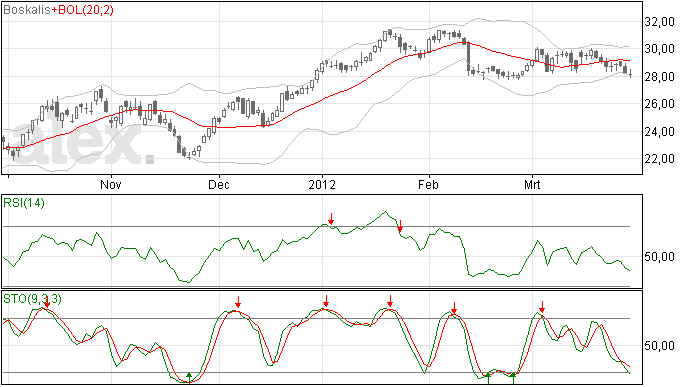Select the +BOL(20;2) indicator label
This screenshot has width=690, height=387.
[x=82, y=10]
